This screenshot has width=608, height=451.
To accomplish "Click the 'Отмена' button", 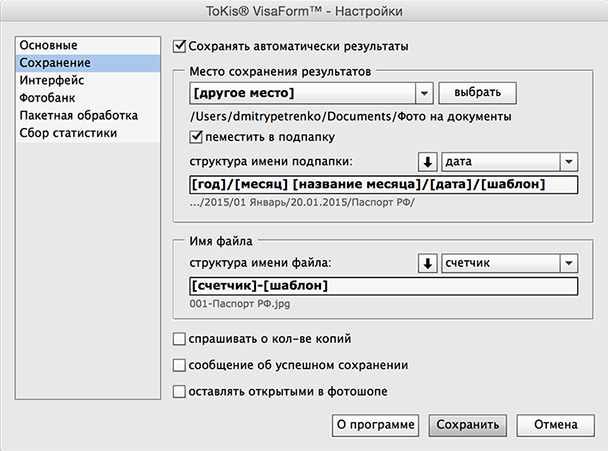I will click(555, 425).
